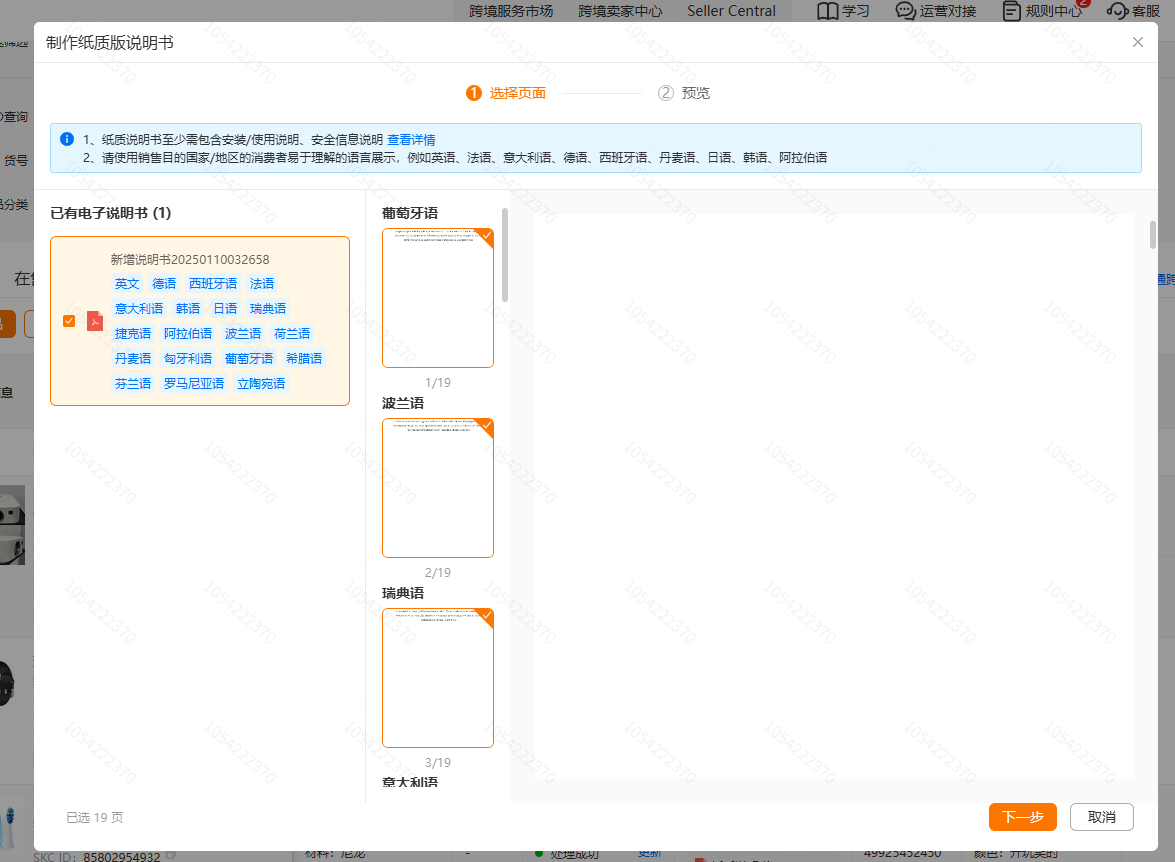This screenshot has width=1175, height=862.
Task: Click the red PDF file icon
Action: (x=95, y=321)
